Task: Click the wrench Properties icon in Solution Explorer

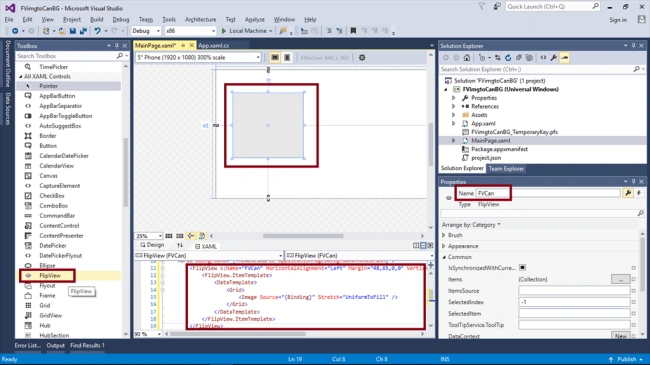Action: (x=553, y=58)
